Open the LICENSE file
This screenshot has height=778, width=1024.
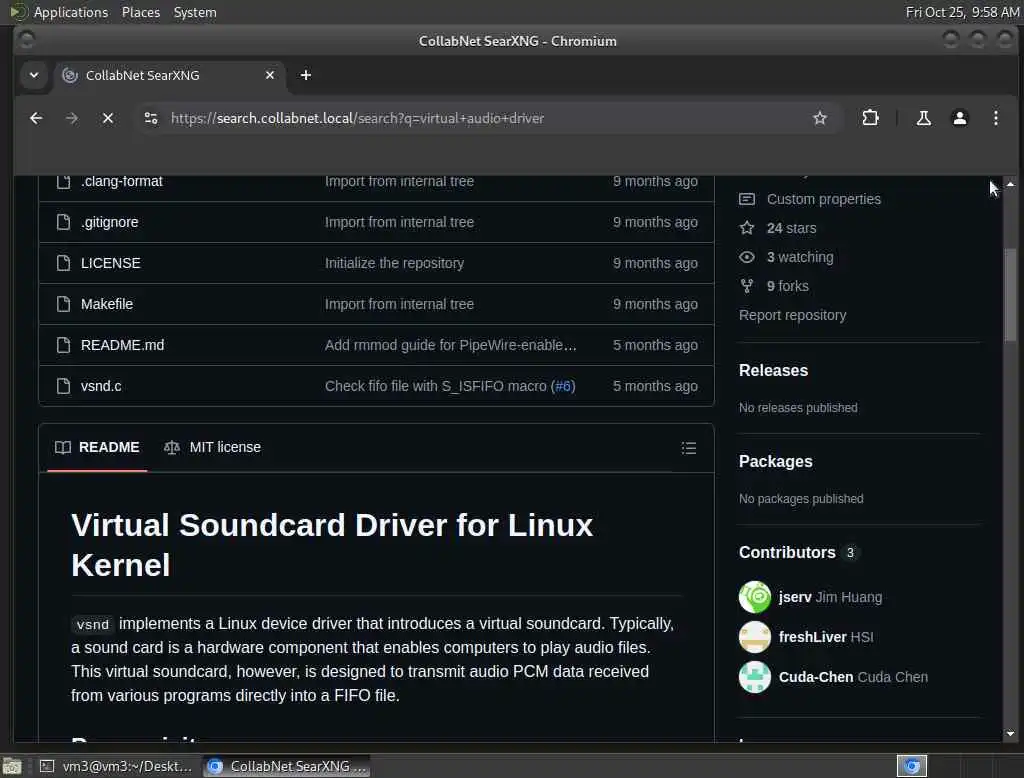coord(110,263)
